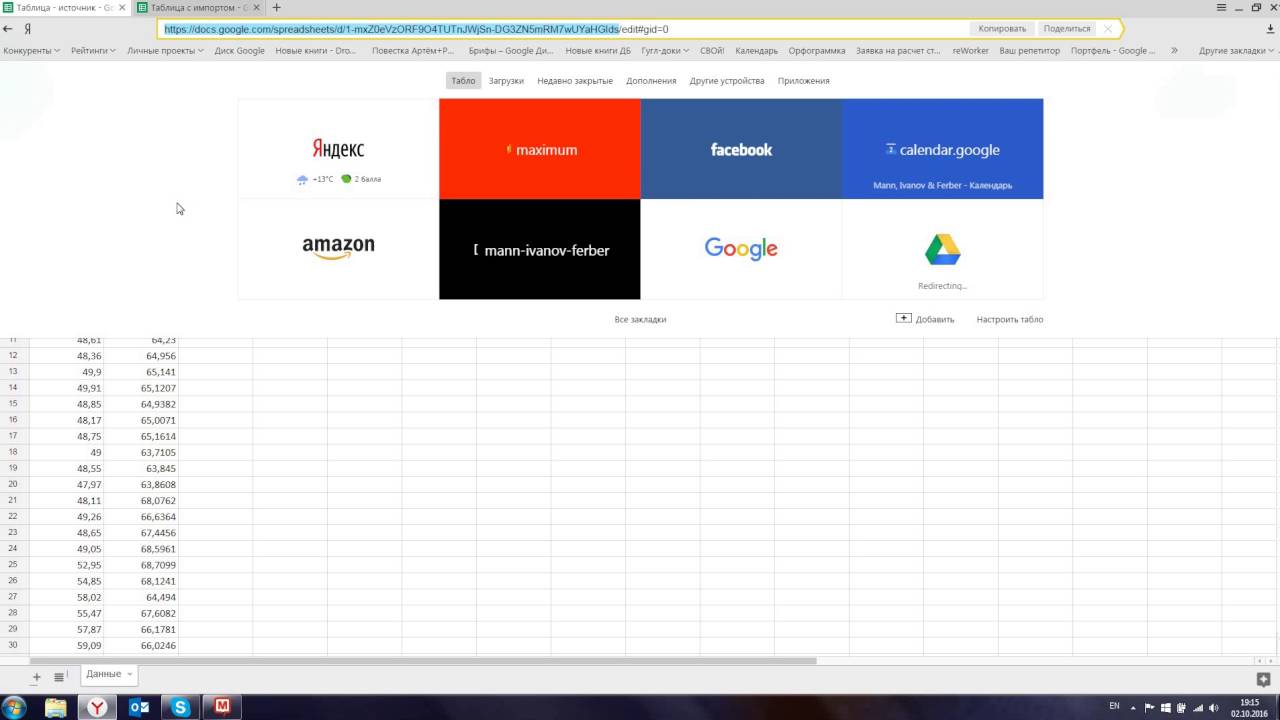Open Skype from the taskbar
The image size is (1280, 720).
[181, 707]
